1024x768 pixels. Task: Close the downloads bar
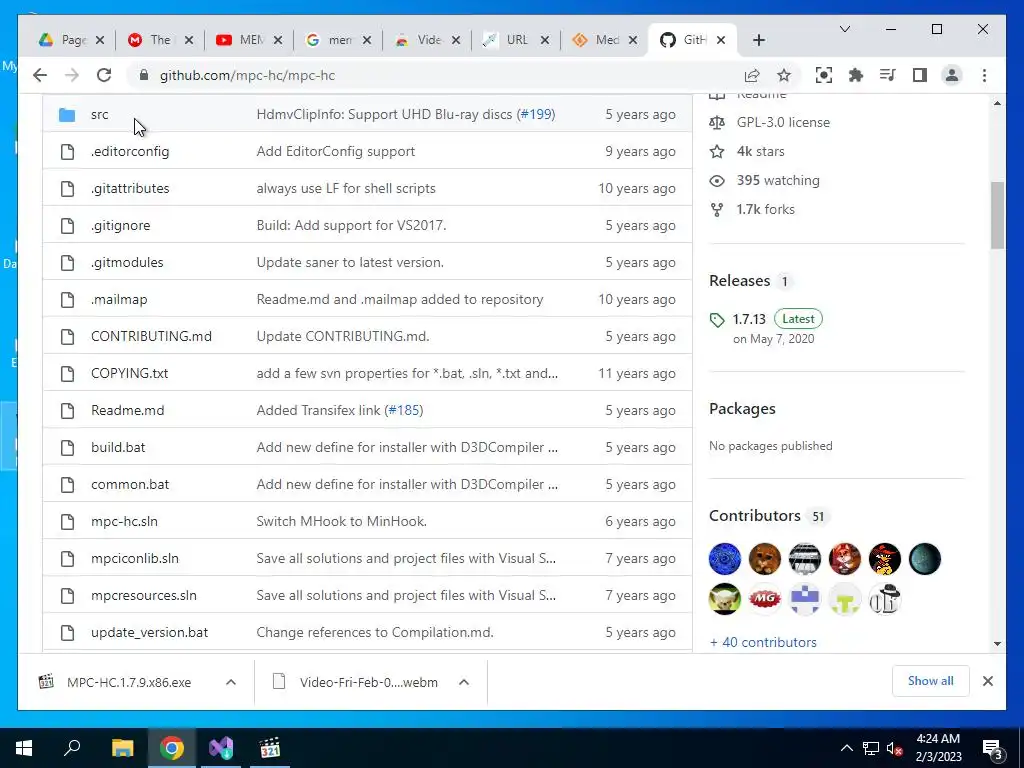tap(987, 681)
